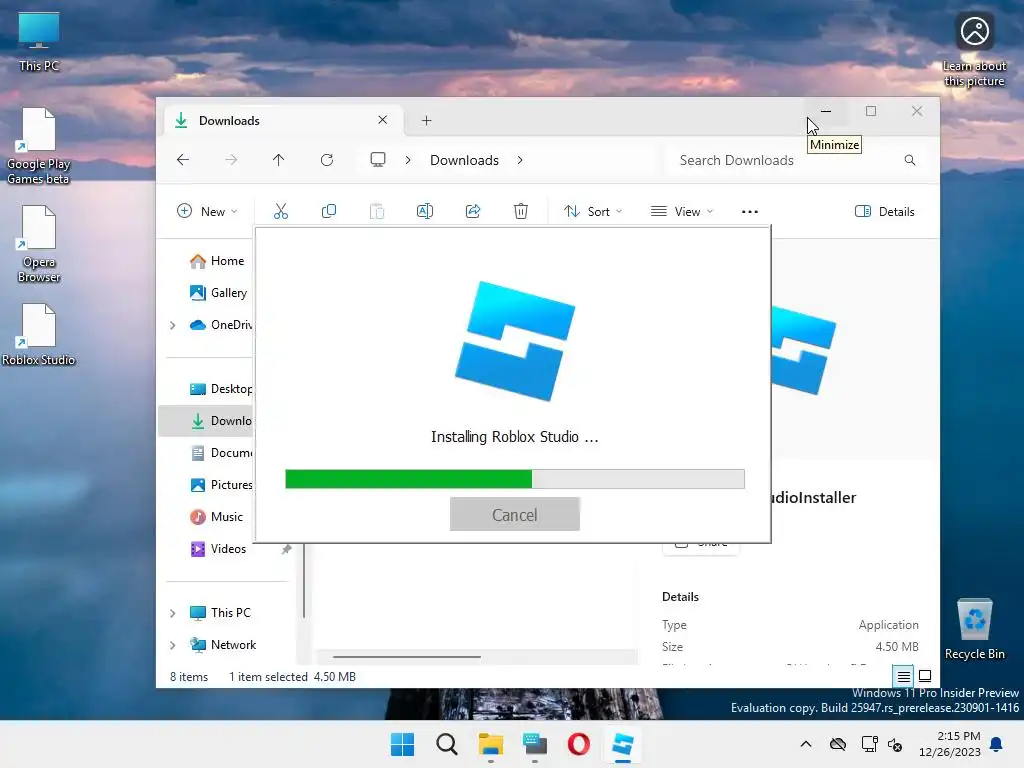Viewport: 1024px width, 768px height.
Task: Click the network display tray icon
Action: pos(869,744)
